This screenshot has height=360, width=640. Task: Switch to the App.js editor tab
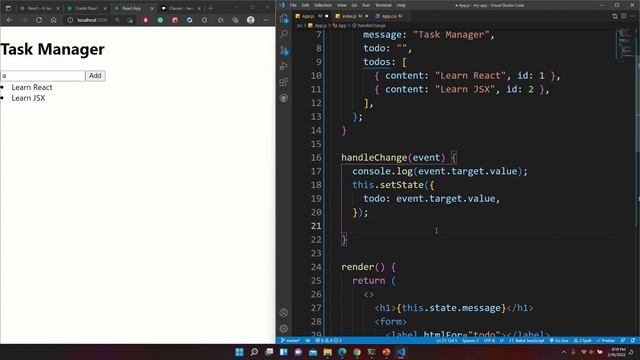[x=311, y=16]
